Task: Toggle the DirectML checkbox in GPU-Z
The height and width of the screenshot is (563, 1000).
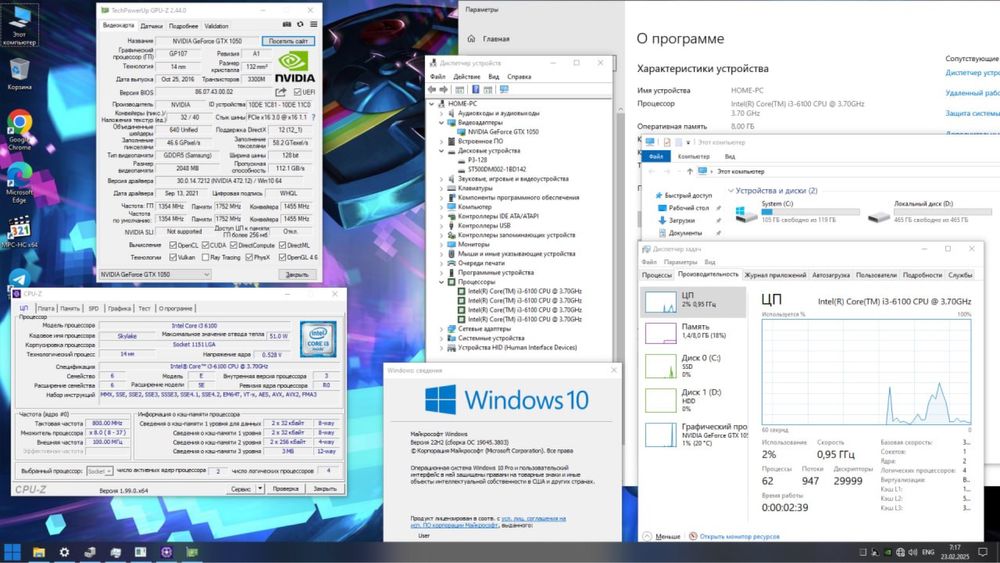Action: tap(282, 245)
